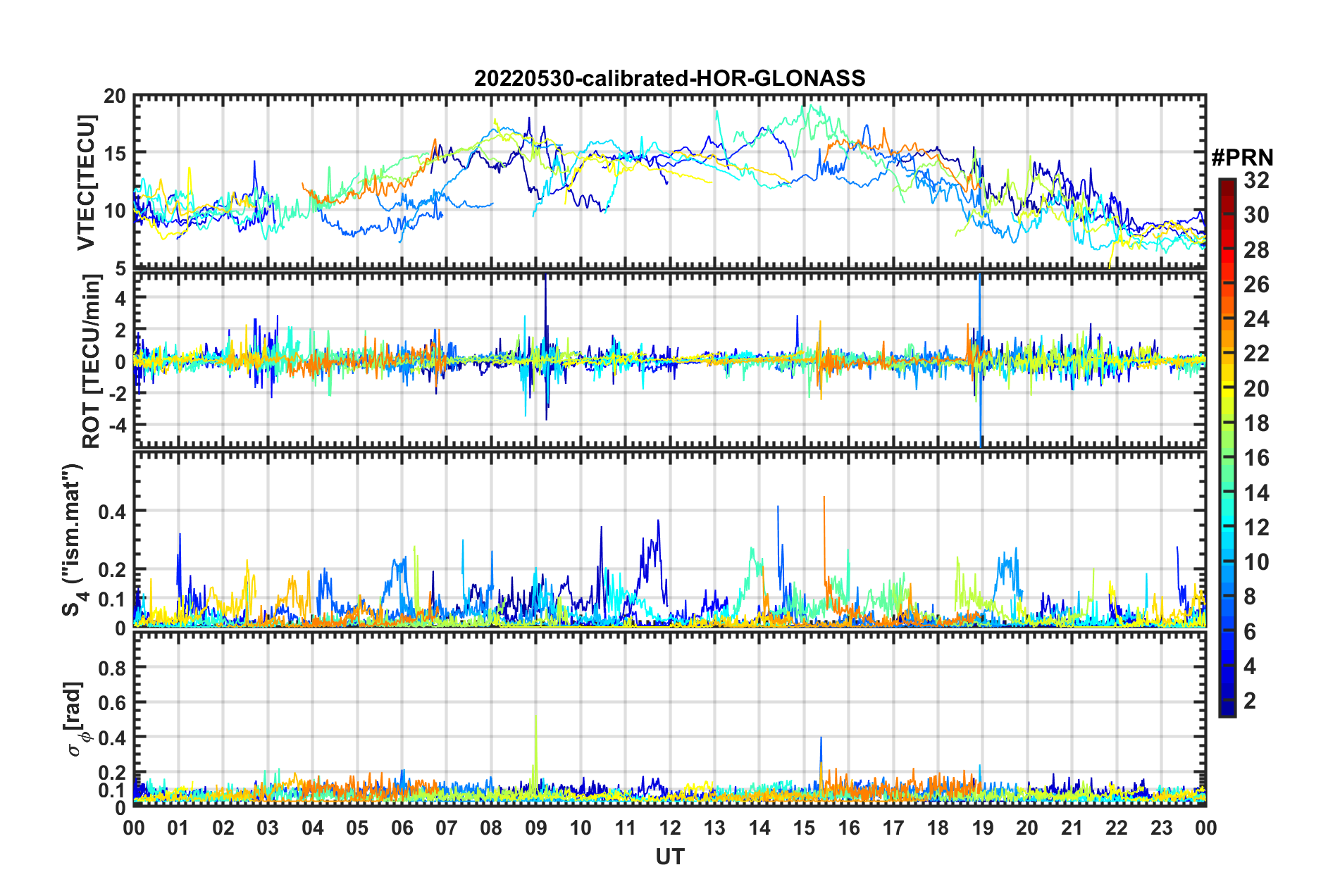Click the plot title 20220530-calibrated-HOR-GLONASS

pos(669,78)
